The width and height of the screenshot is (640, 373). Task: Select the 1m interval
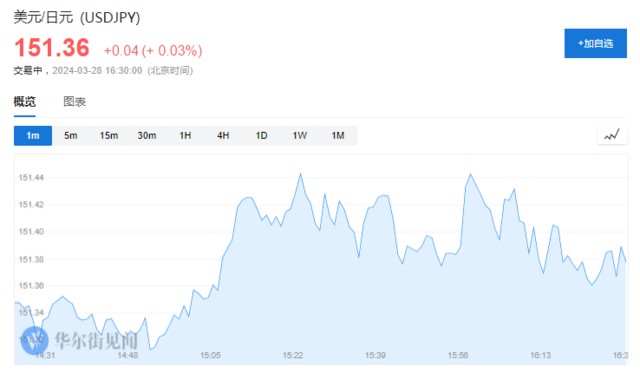33,135
